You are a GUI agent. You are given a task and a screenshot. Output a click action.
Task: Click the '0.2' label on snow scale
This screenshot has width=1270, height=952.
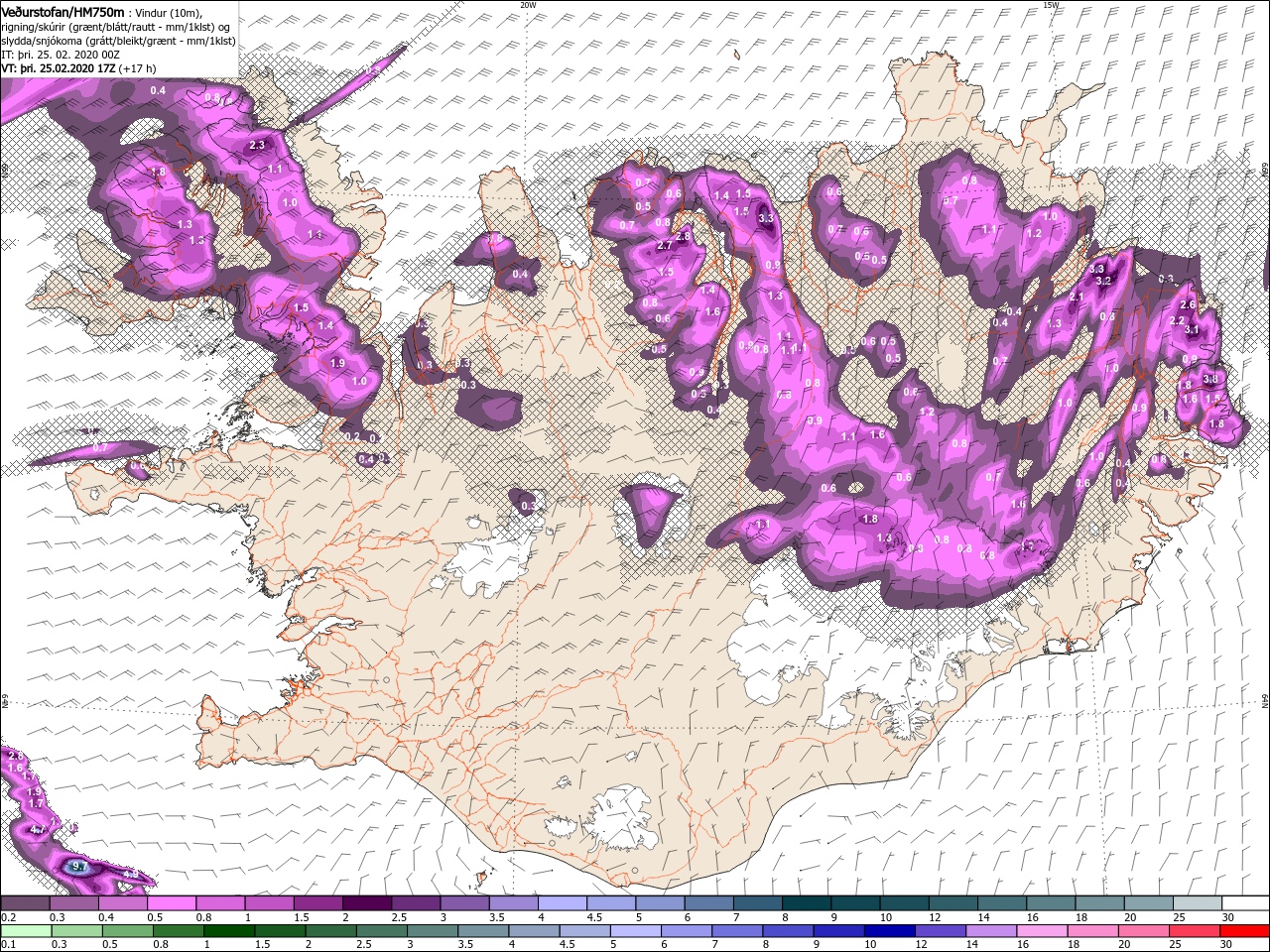point(7,917)
